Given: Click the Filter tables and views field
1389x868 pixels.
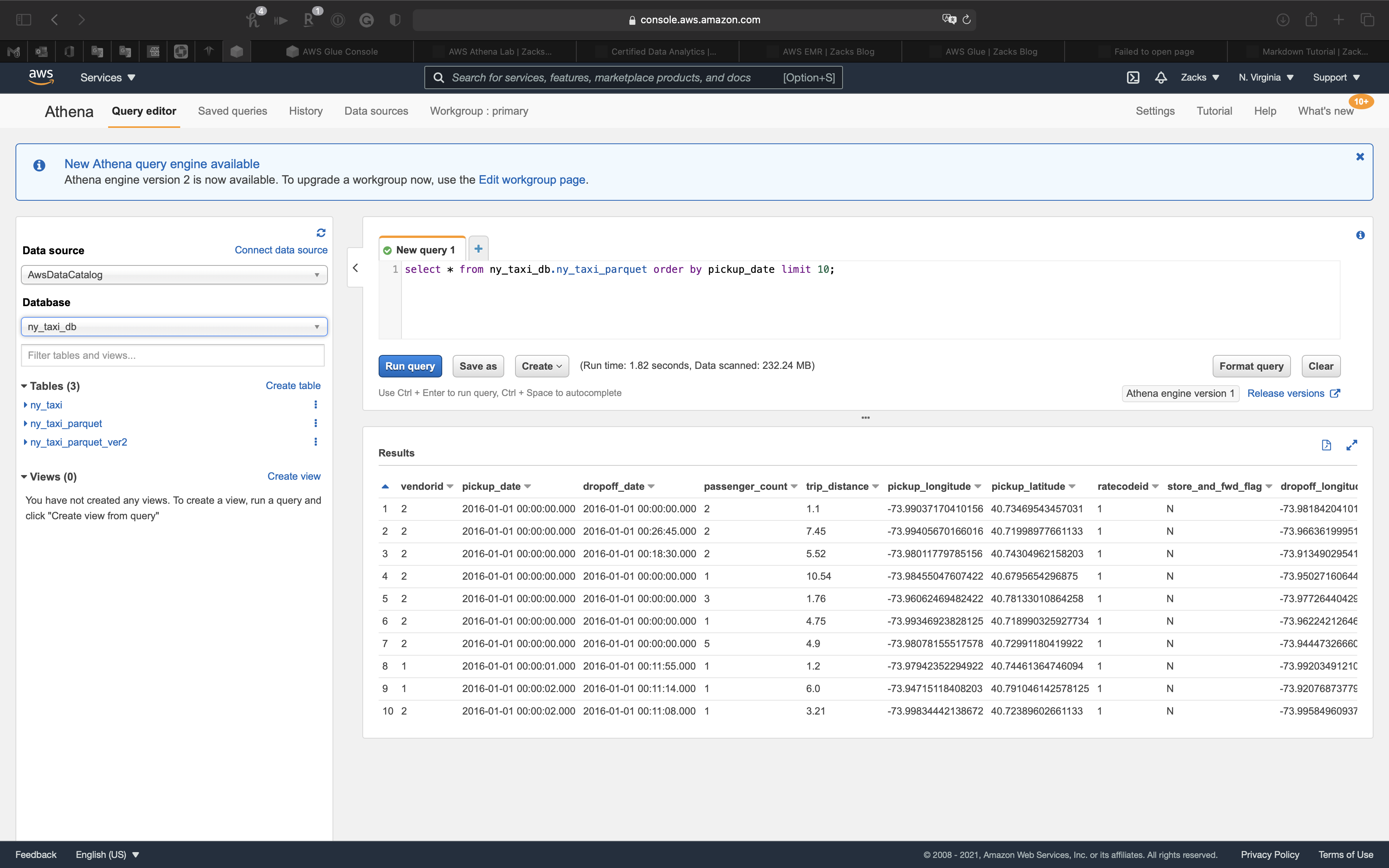Looking at the screenshot, I should point(172,355).
